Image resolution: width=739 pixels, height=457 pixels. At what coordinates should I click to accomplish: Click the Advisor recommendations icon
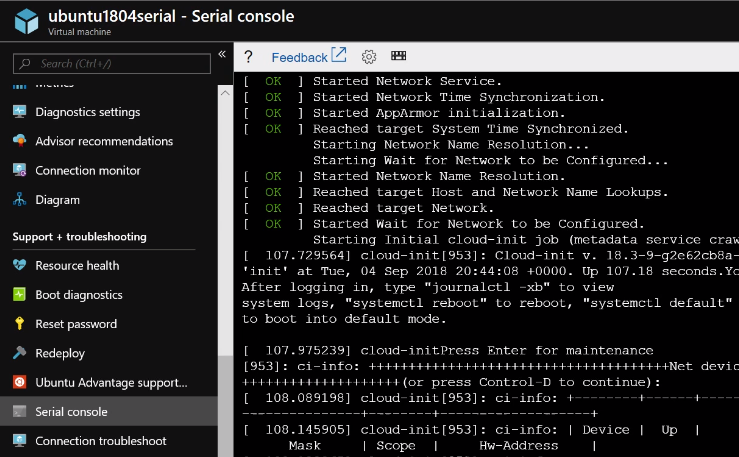19,141
